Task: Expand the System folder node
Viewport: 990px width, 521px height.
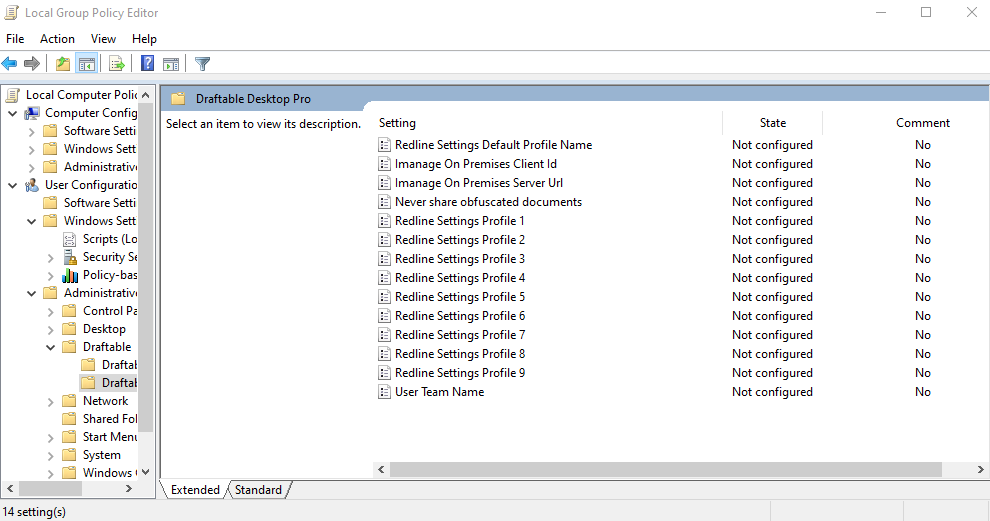Action: (x=51, y=455)
